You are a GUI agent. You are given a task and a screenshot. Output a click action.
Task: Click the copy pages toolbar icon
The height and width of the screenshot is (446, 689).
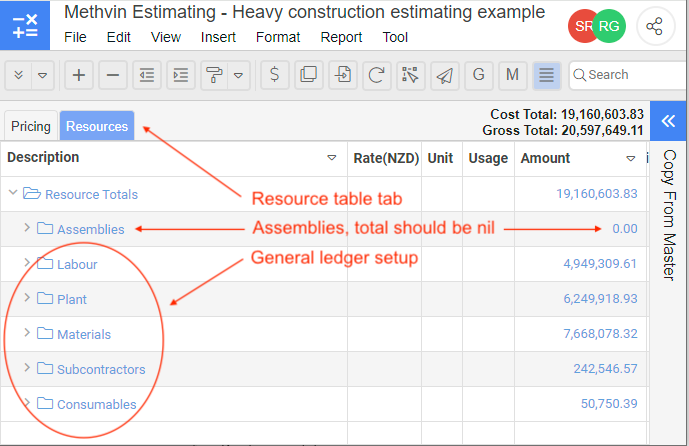click(x=308, y=75)
